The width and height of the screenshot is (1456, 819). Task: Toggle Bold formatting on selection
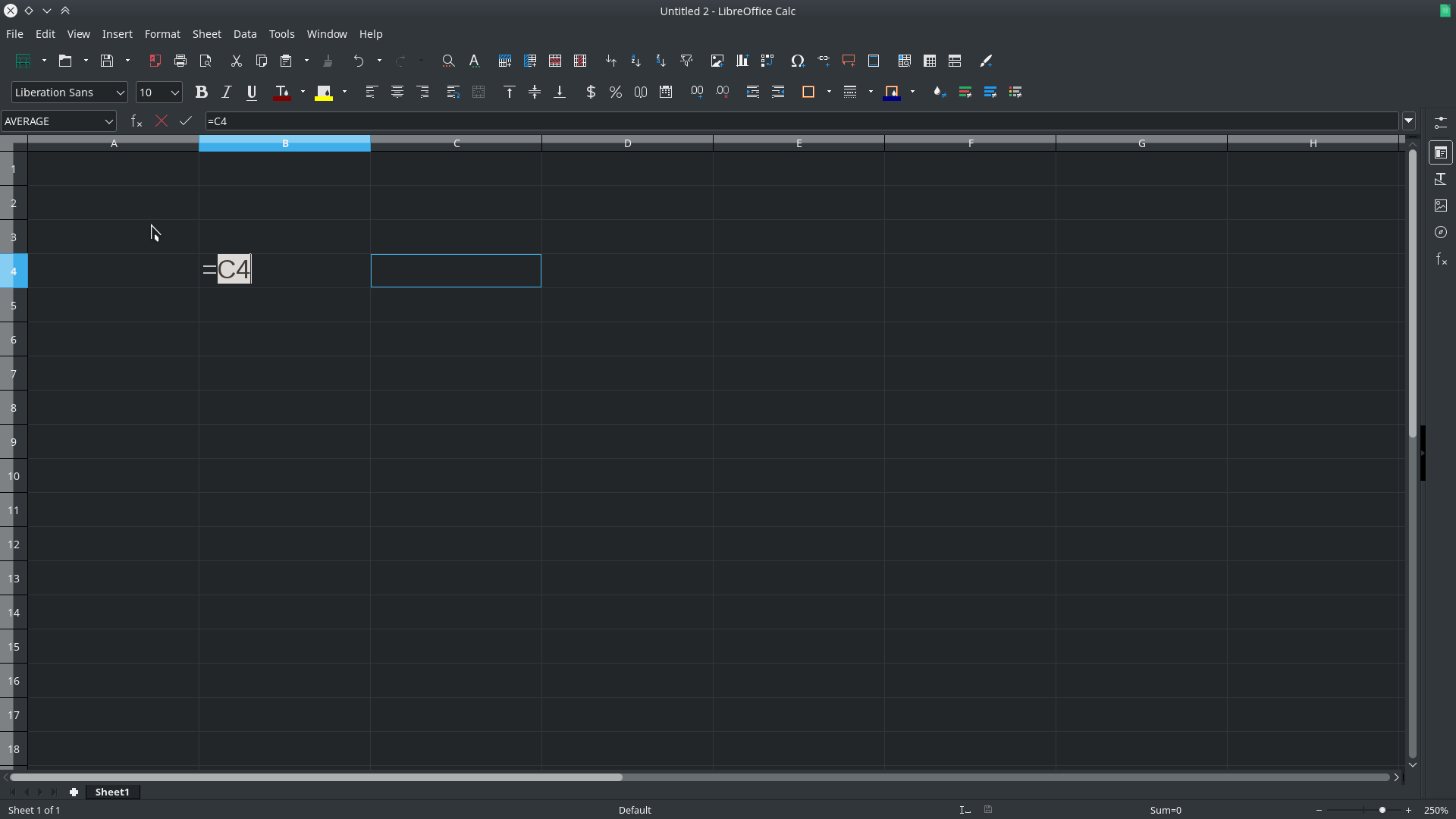pos(201,92)
